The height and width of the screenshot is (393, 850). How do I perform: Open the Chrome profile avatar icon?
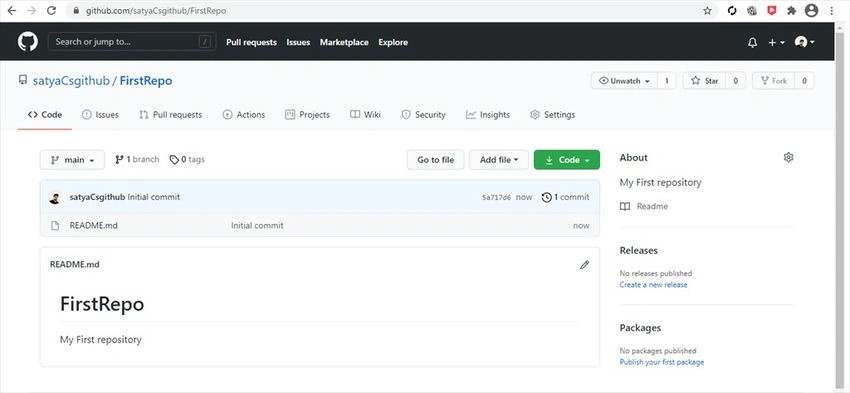[811, 10]
